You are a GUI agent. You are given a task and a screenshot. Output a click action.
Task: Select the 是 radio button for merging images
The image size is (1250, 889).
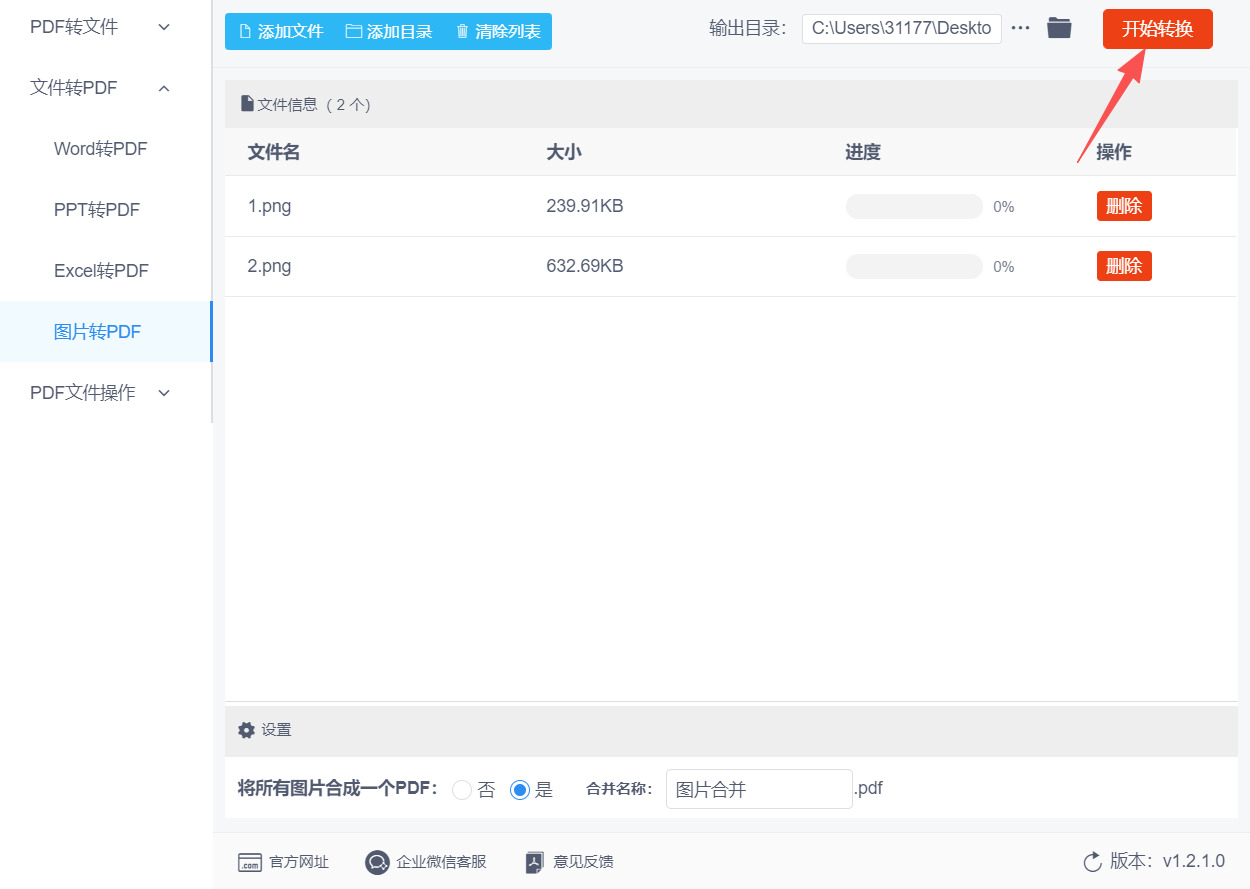click(519, 789)
